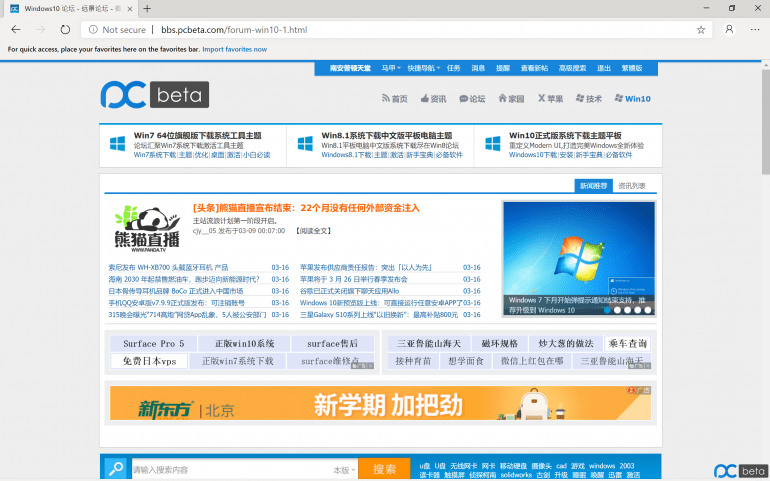
Task: Click the Import favorites now link
Action: click(235, 49)
